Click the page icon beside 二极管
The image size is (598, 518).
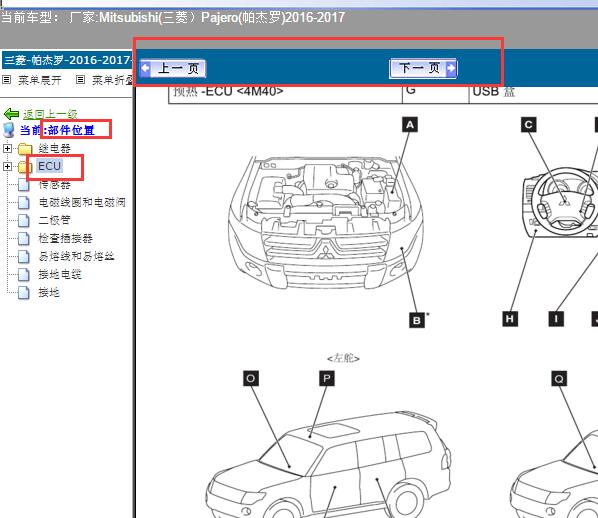(x=24, y=220)
